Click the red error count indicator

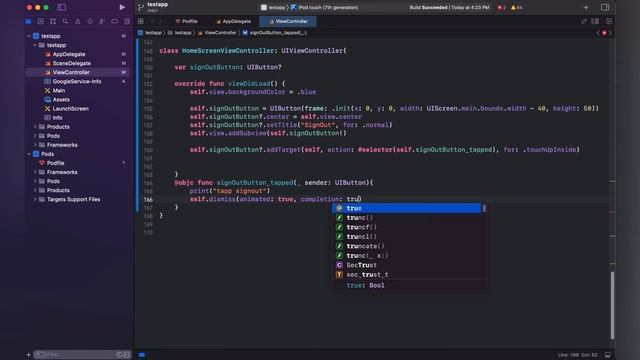click(x=501, y=7)
